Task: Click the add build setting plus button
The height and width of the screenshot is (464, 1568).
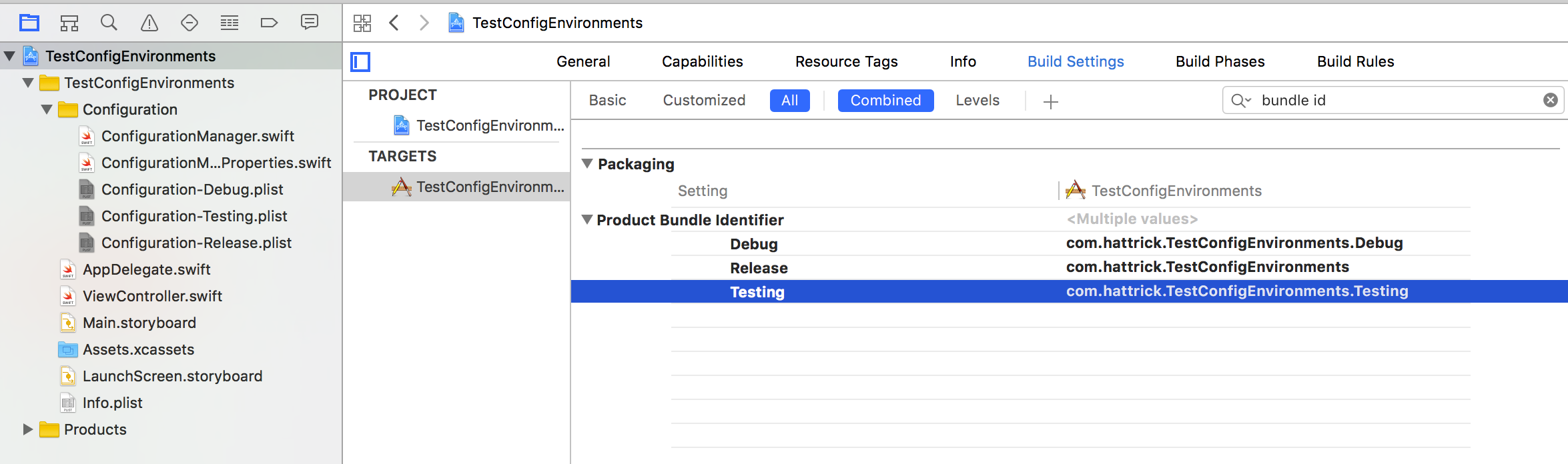Action: click(1051, 101)
